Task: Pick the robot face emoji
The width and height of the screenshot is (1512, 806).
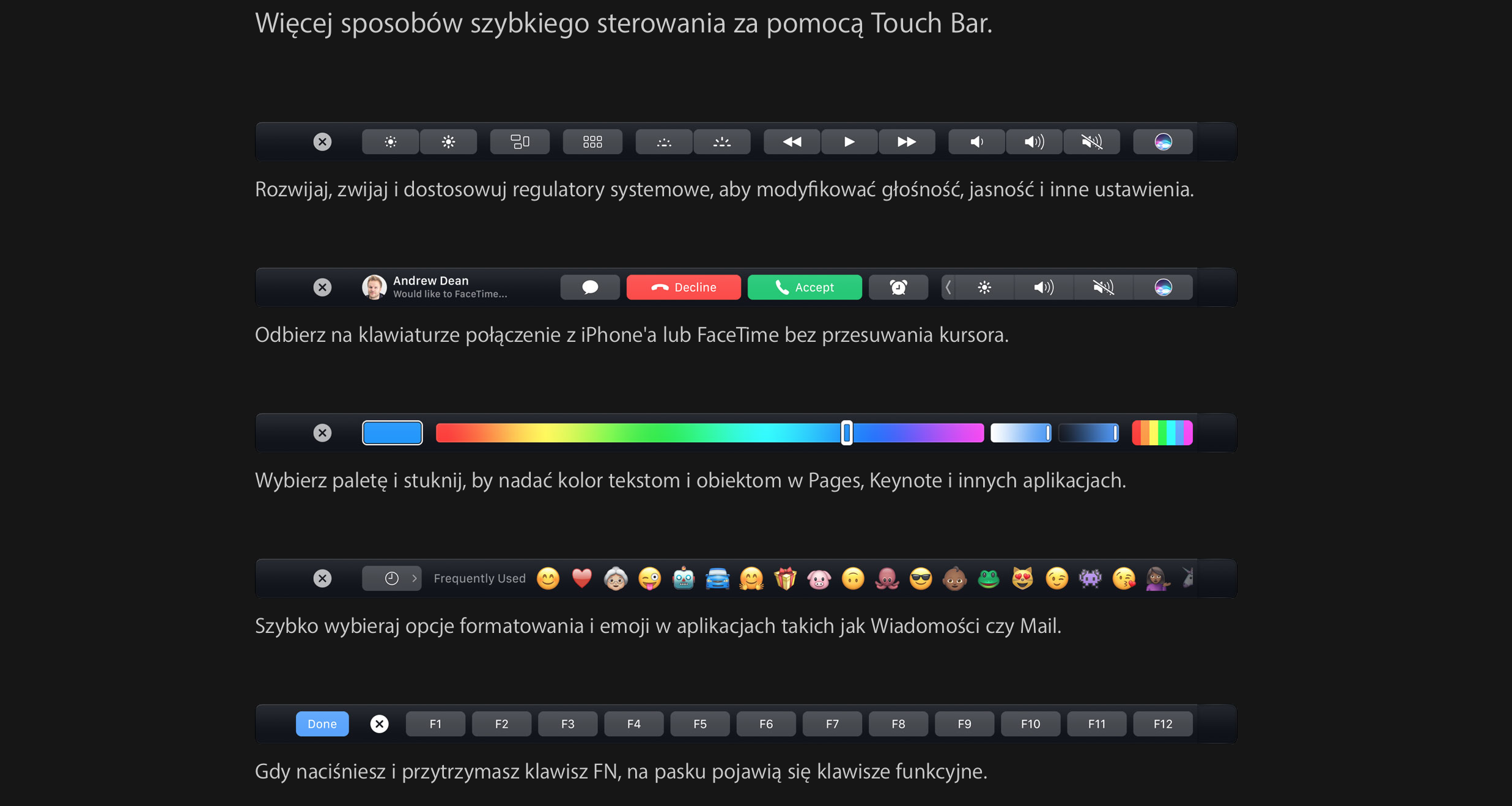Action: click(x=684, y=579)
